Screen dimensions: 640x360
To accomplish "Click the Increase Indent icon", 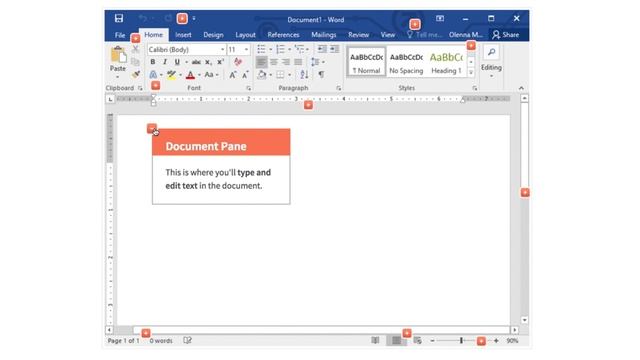I will [334, 49].
